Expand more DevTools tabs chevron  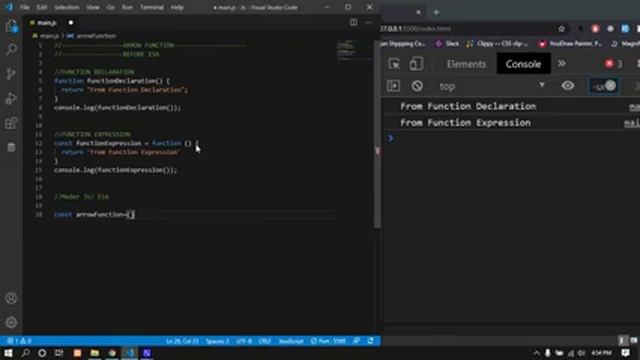tap(562, 64)
